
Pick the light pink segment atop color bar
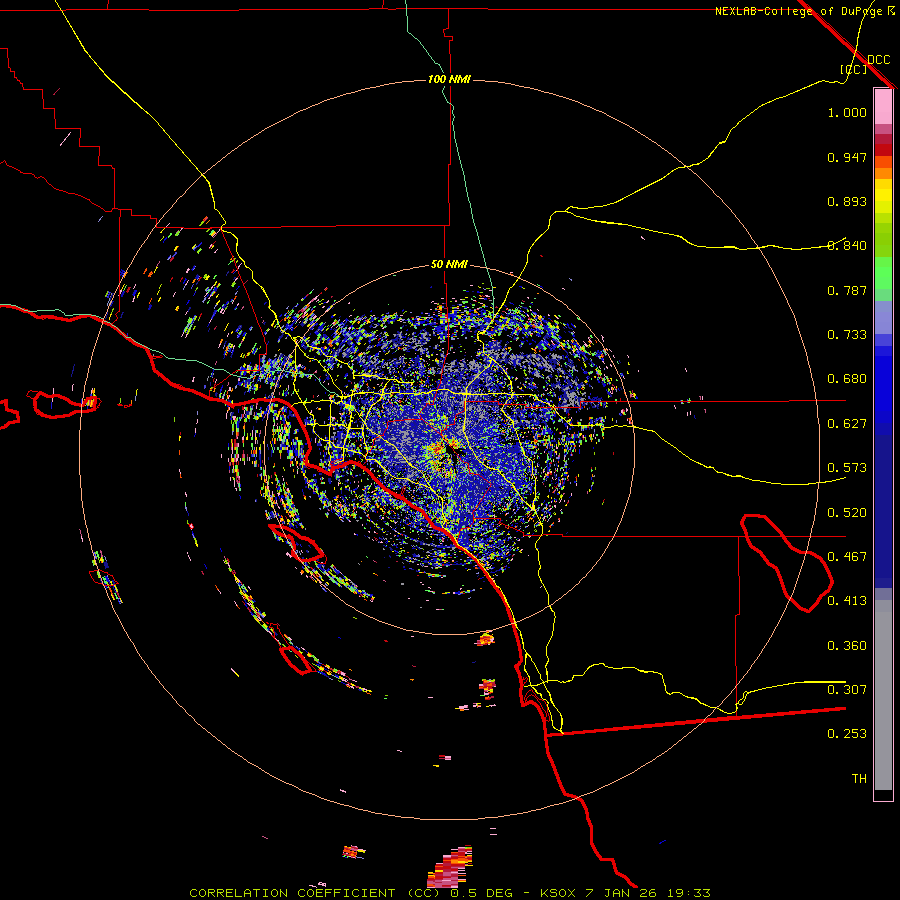click(x=883, y=106)
